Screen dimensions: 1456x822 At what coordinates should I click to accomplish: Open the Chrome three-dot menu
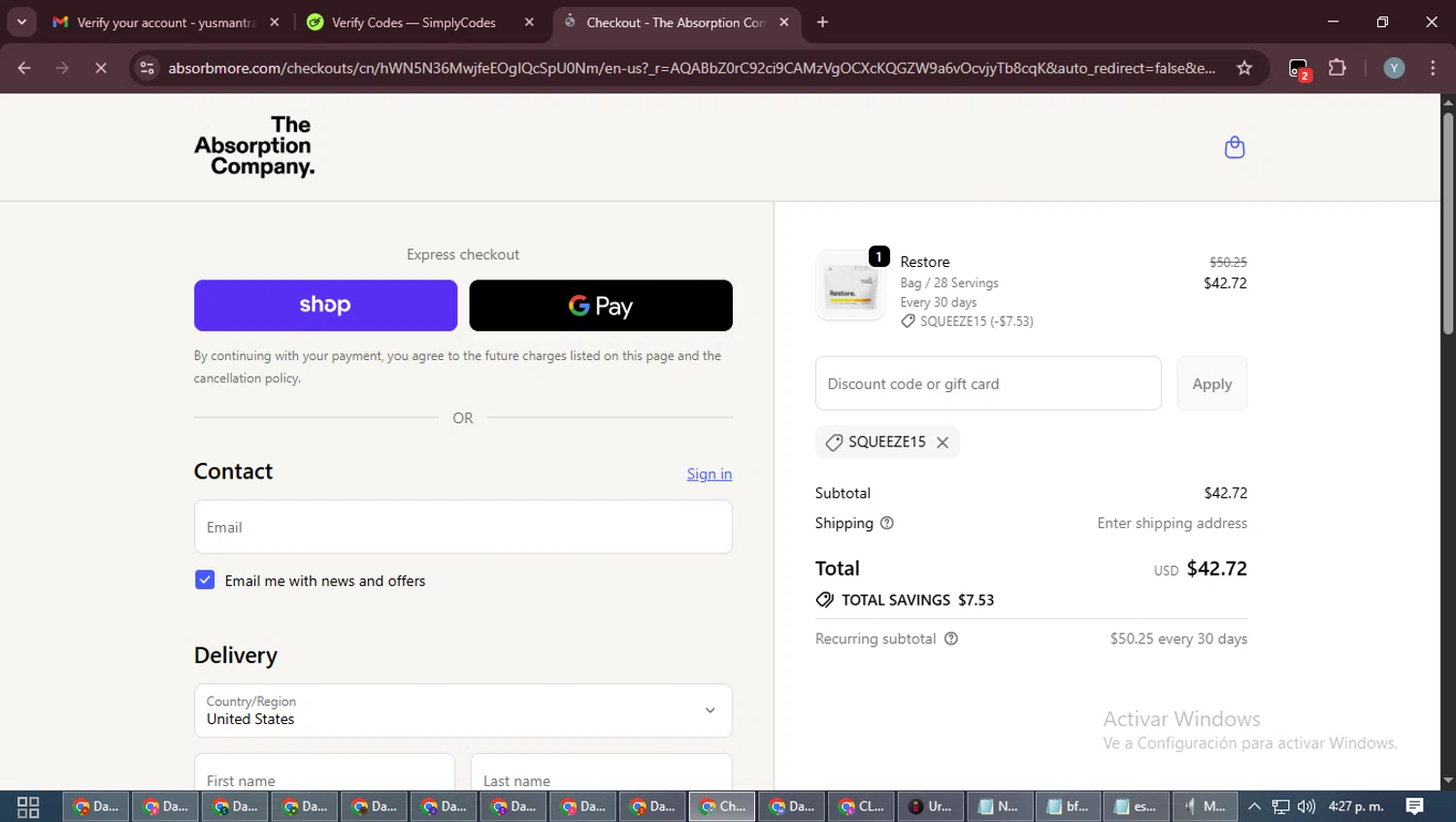1433,68
